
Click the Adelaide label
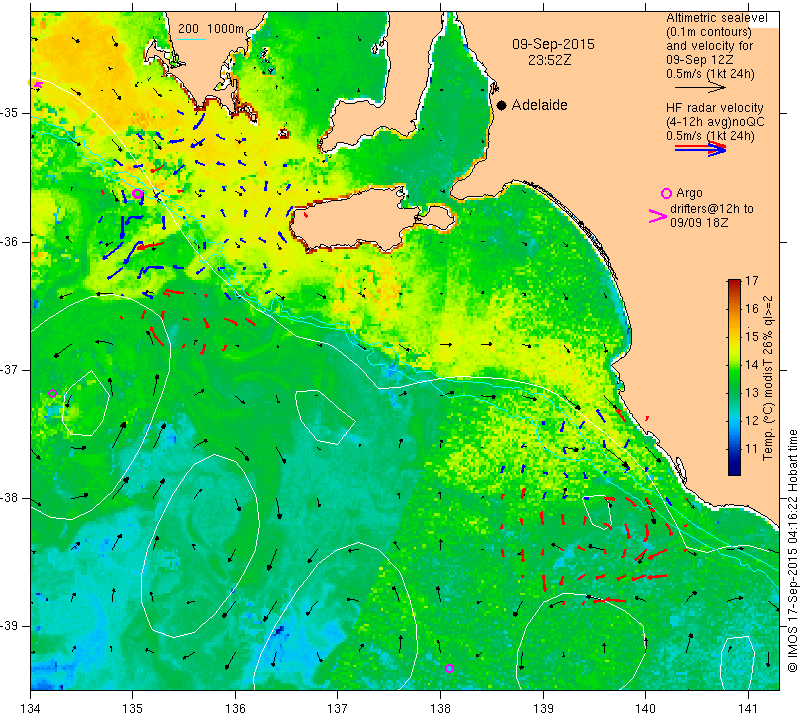point(539,105)
